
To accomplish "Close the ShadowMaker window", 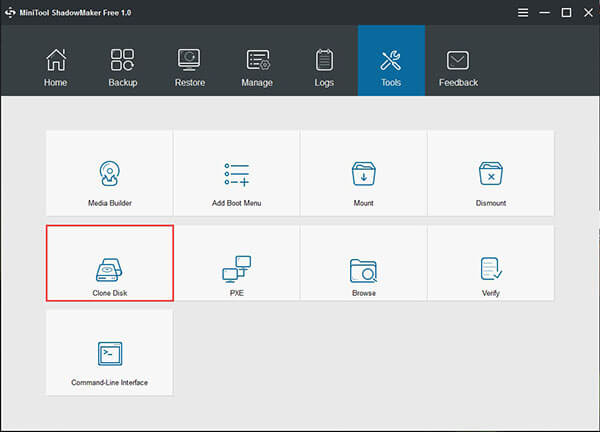I will point(588,13).
